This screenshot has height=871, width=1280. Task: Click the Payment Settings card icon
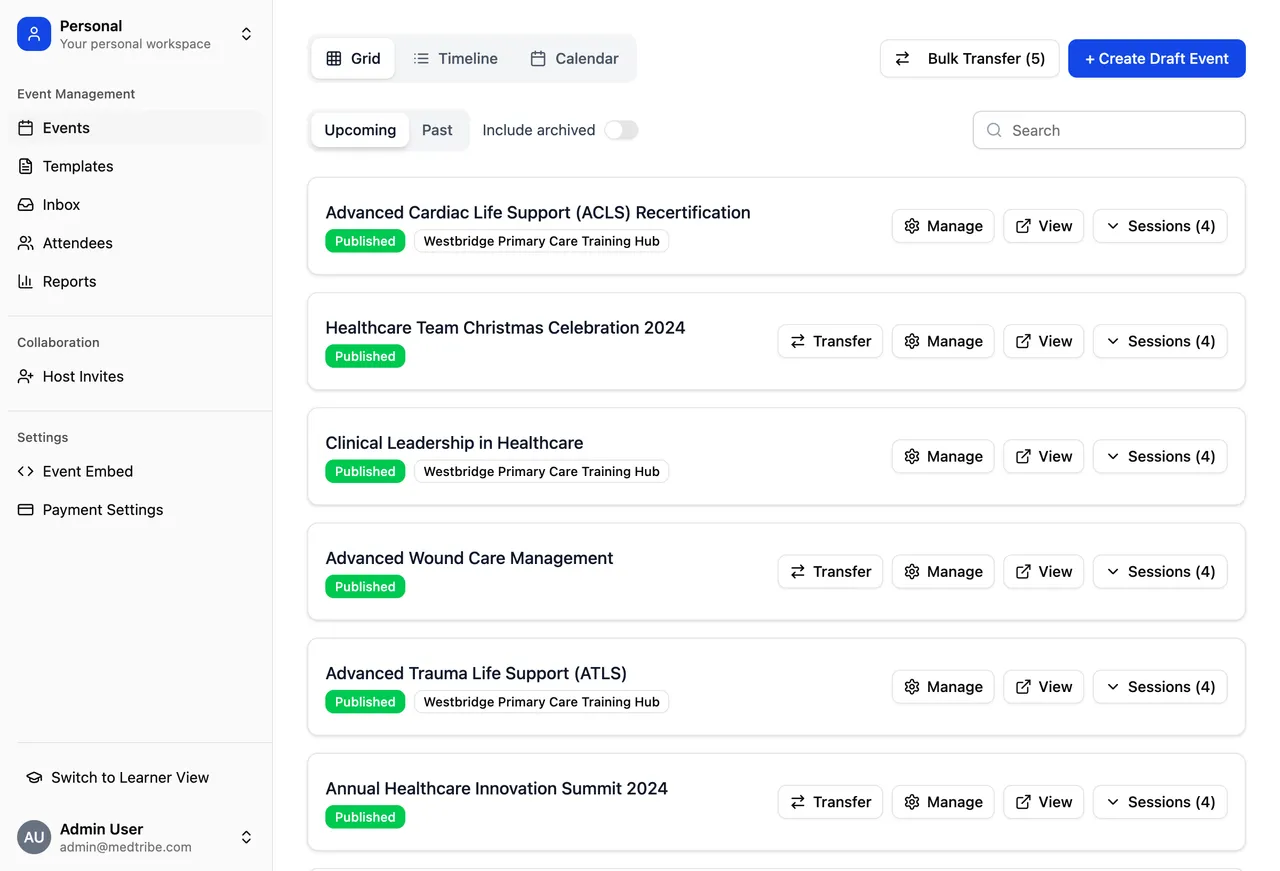point(25,509)
